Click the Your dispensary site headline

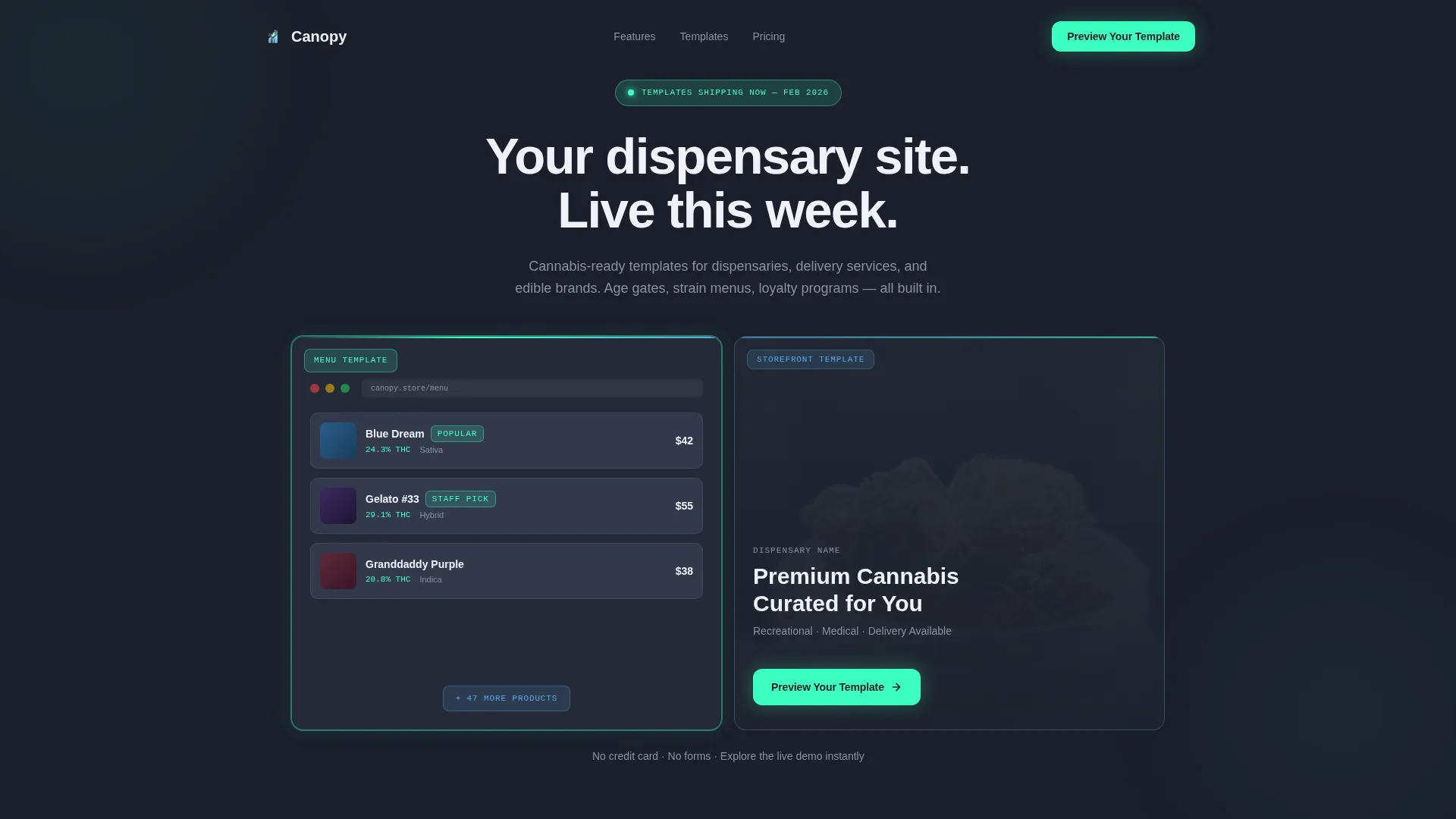click(x=728, y=184)
